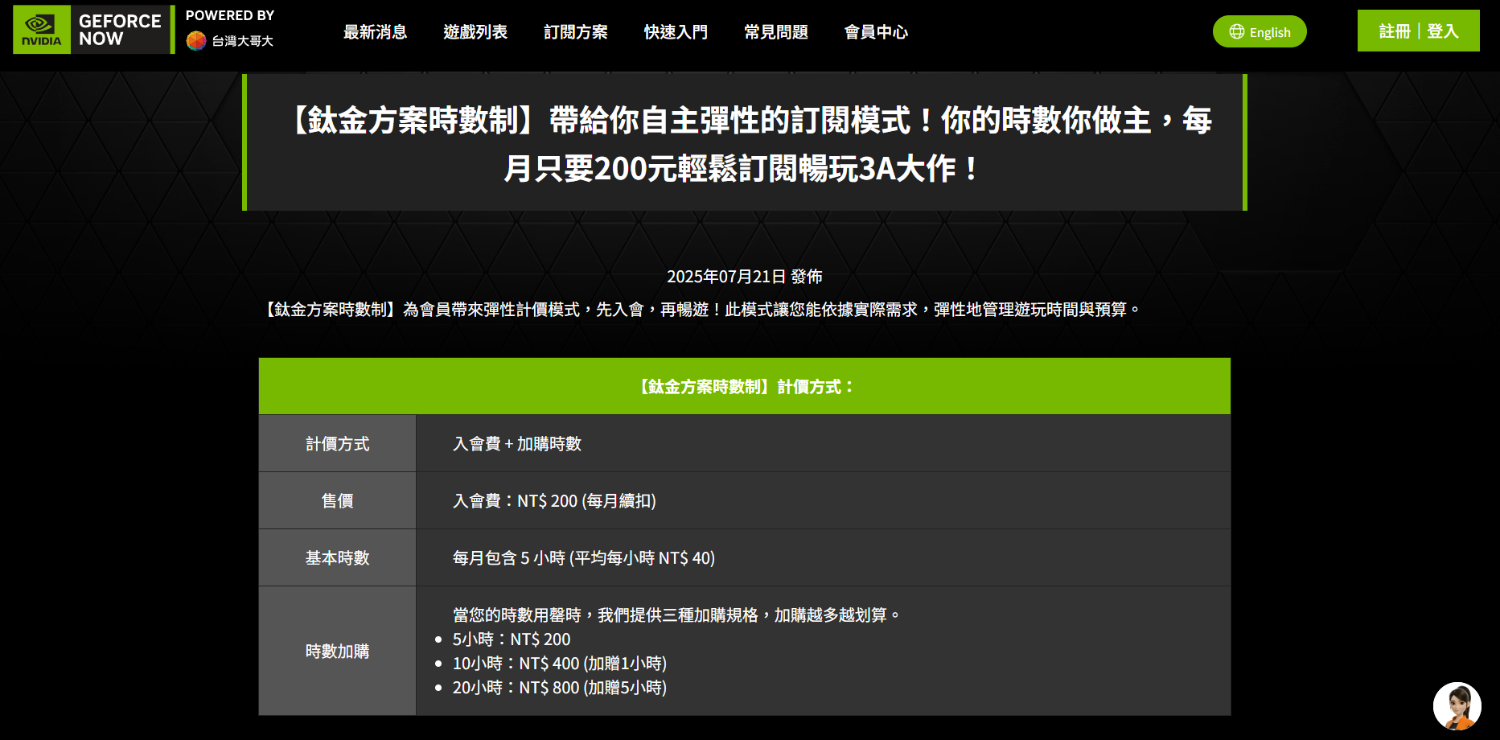Click bullet 20小時：NT$ 800 (加贈5小時)

click(560, 687)
